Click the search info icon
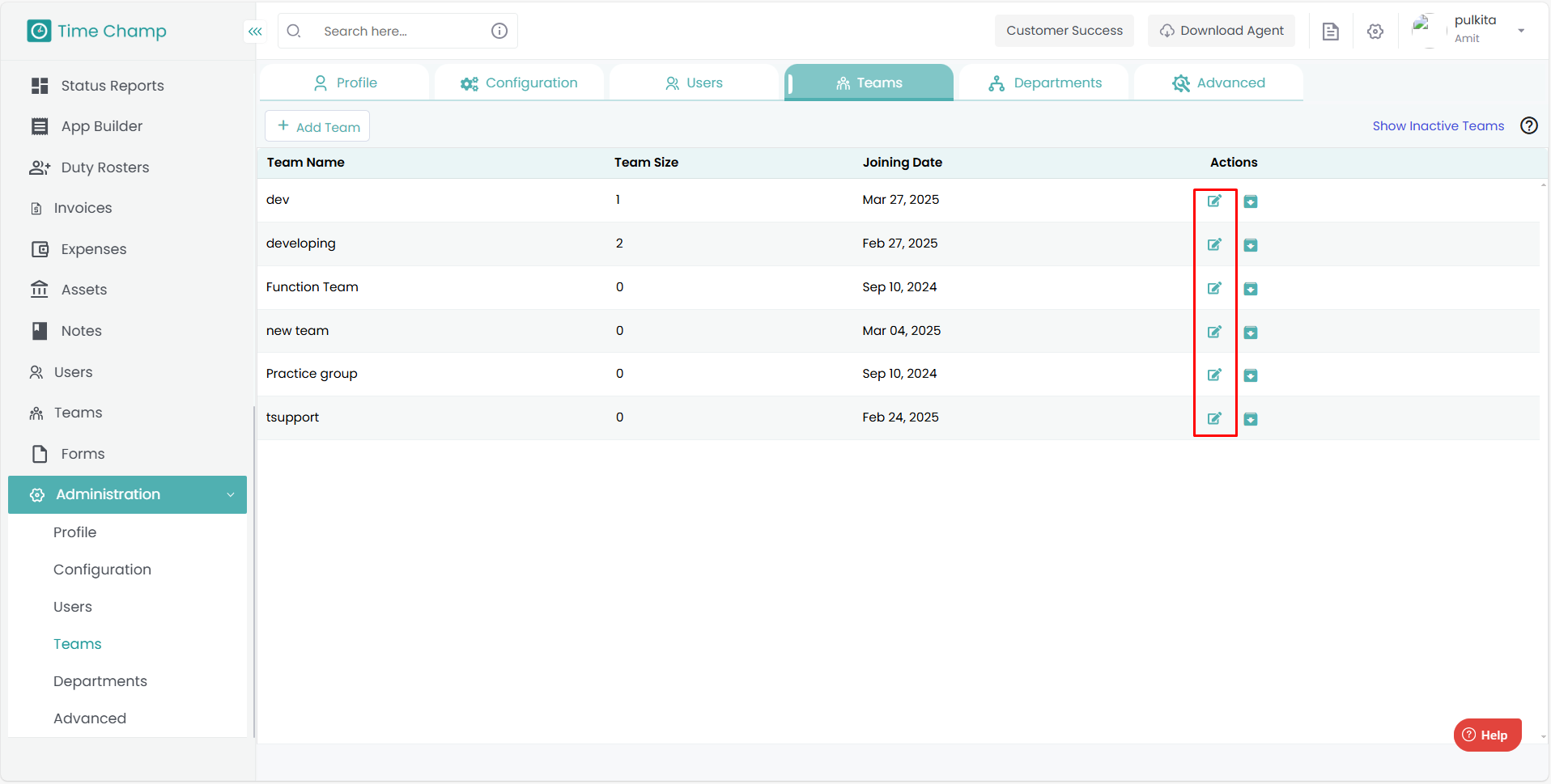Image resolution: width=1551 pixels, height=784 pixels. click(499, 31)
